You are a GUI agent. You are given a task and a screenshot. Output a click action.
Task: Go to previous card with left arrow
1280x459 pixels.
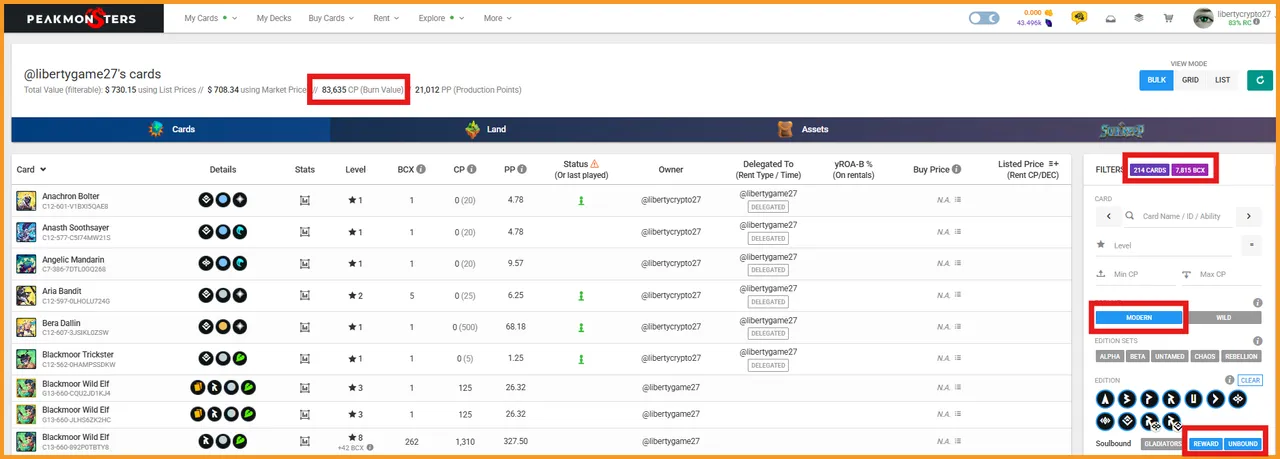pyautogui.click(x=1108, y=215)
